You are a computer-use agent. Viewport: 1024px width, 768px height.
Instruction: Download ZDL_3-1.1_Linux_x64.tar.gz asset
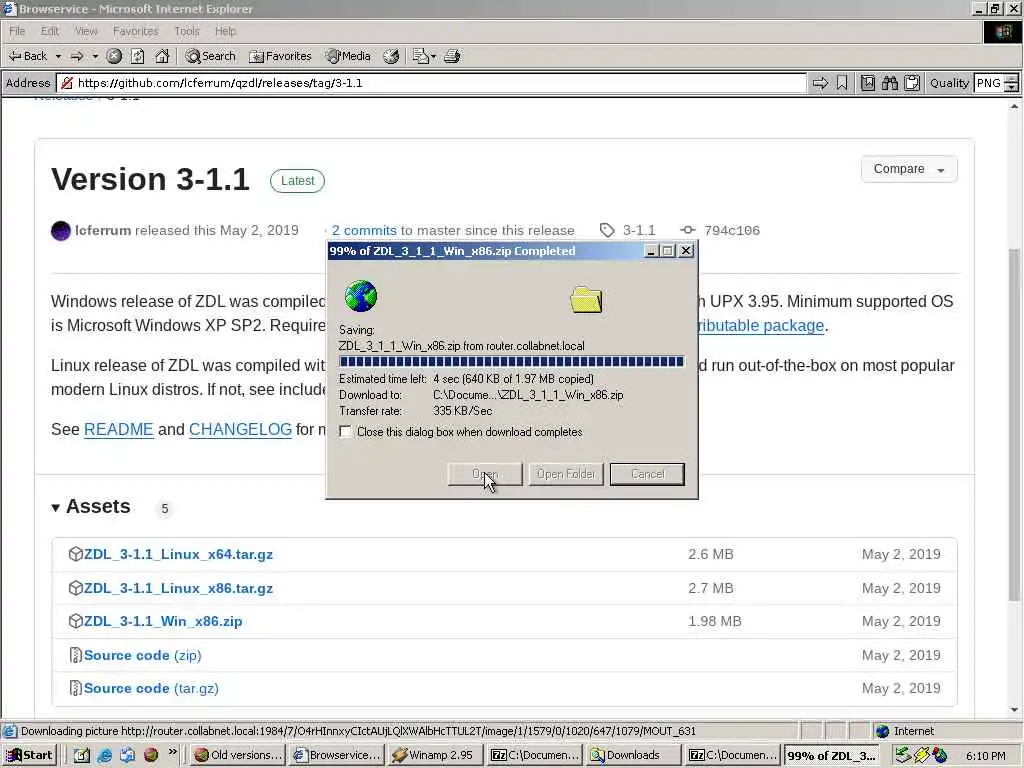click(x=178, y=554)
